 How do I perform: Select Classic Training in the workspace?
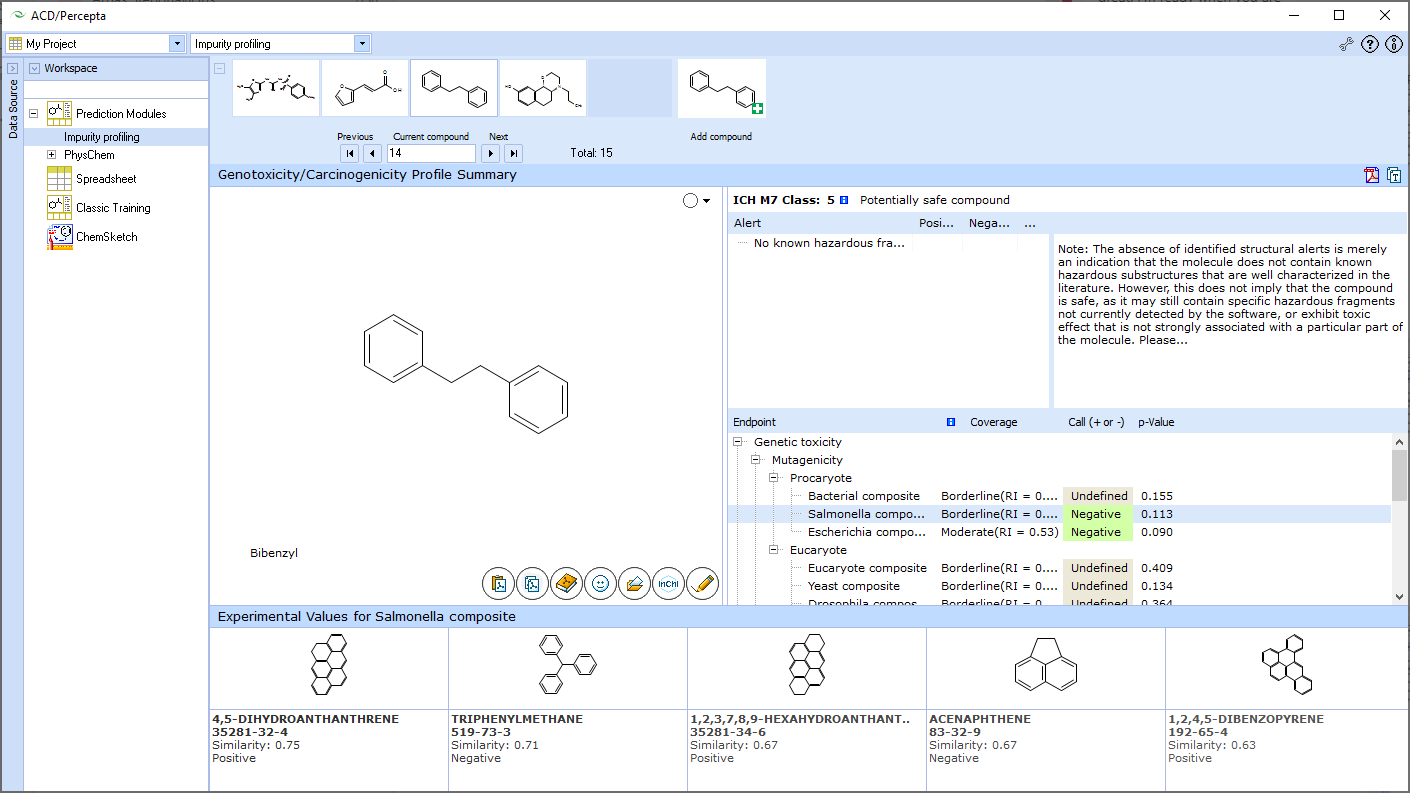113,208
